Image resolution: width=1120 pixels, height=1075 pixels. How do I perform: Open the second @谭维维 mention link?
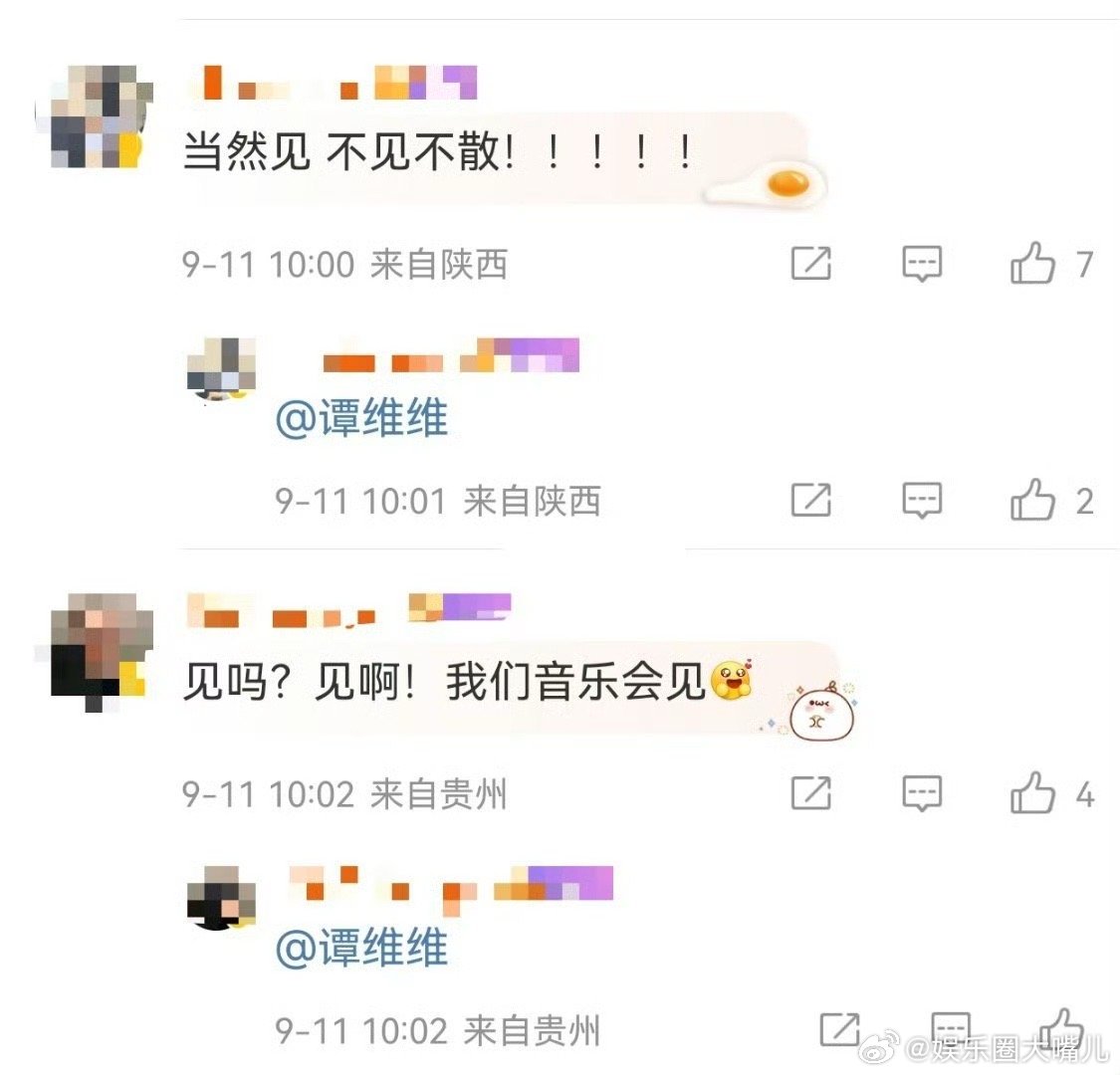point(361,948)
